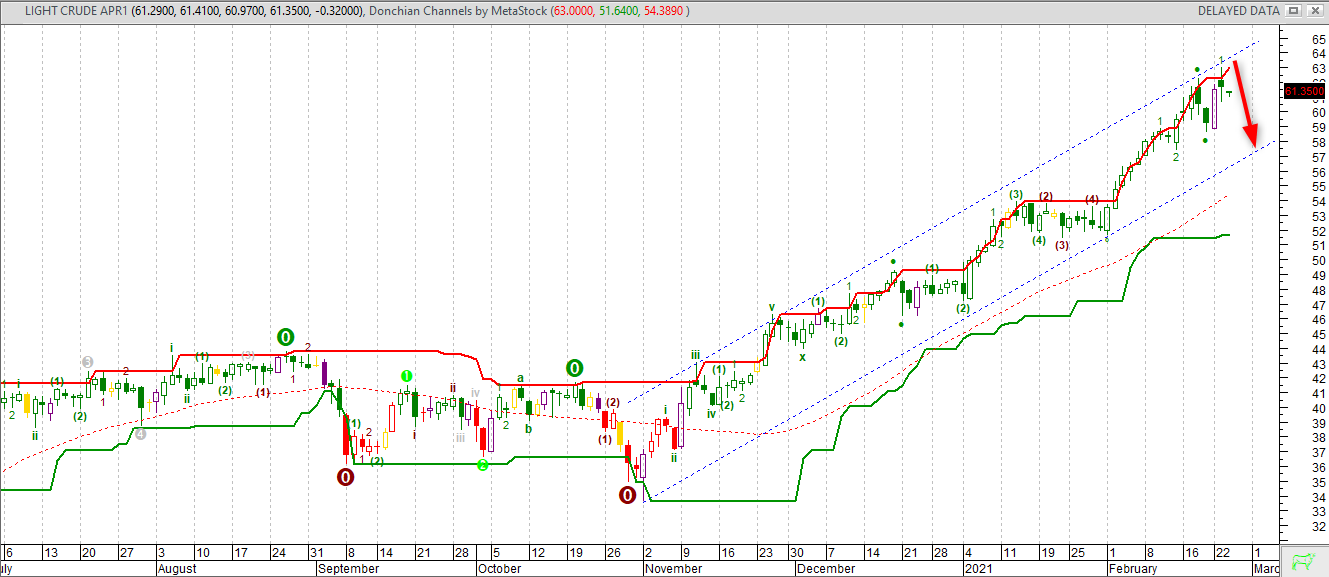Viewport: 1329px width, 577px height.
Task: Click the September label on the time axis
Action: 348,569
